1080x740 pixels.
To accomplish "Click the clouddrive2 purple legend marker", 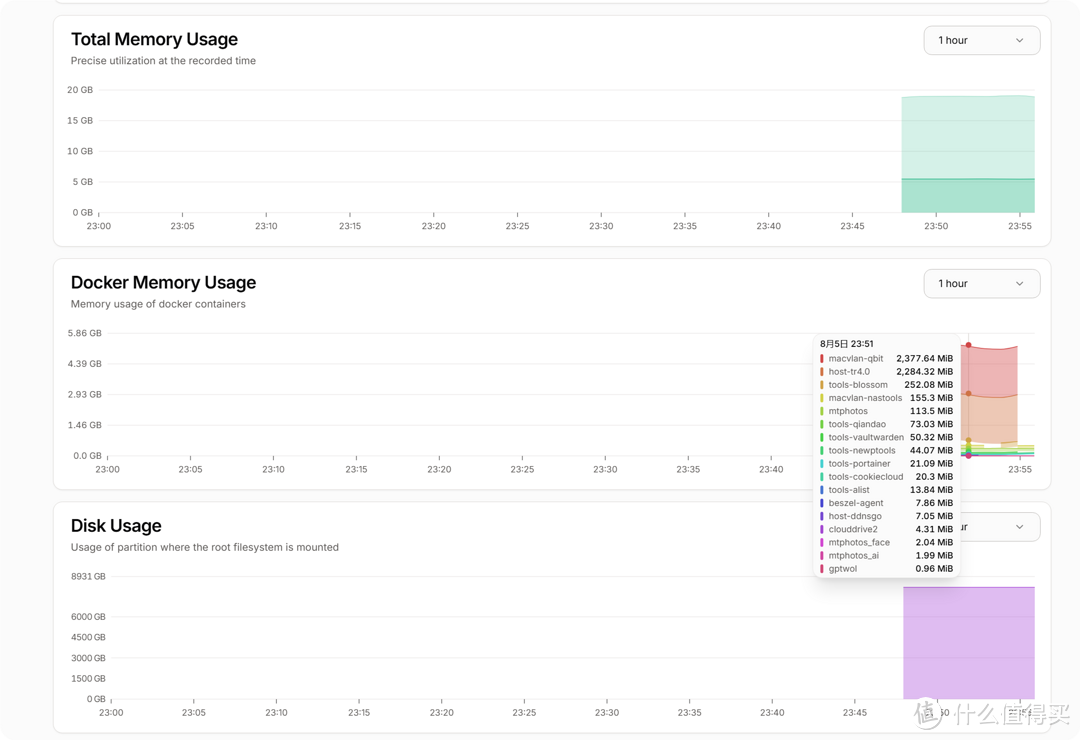I will [822, 528].
